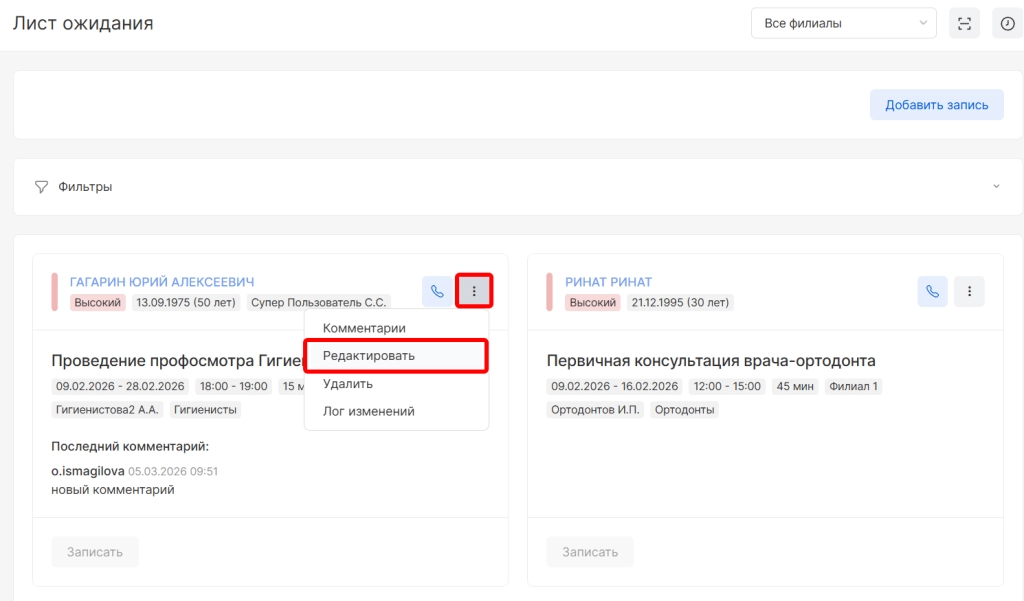Click the red priority bar on Ринат's card
1024x601 pixels.
pyautogui.click(x=549, y=291)
